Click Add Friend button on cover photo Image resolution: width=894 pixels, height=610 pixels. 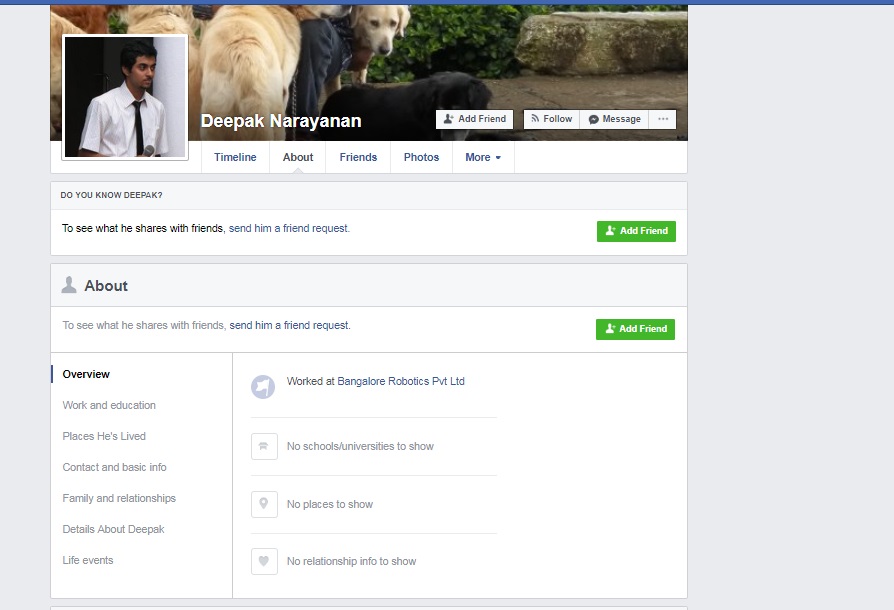click(474, 119)
